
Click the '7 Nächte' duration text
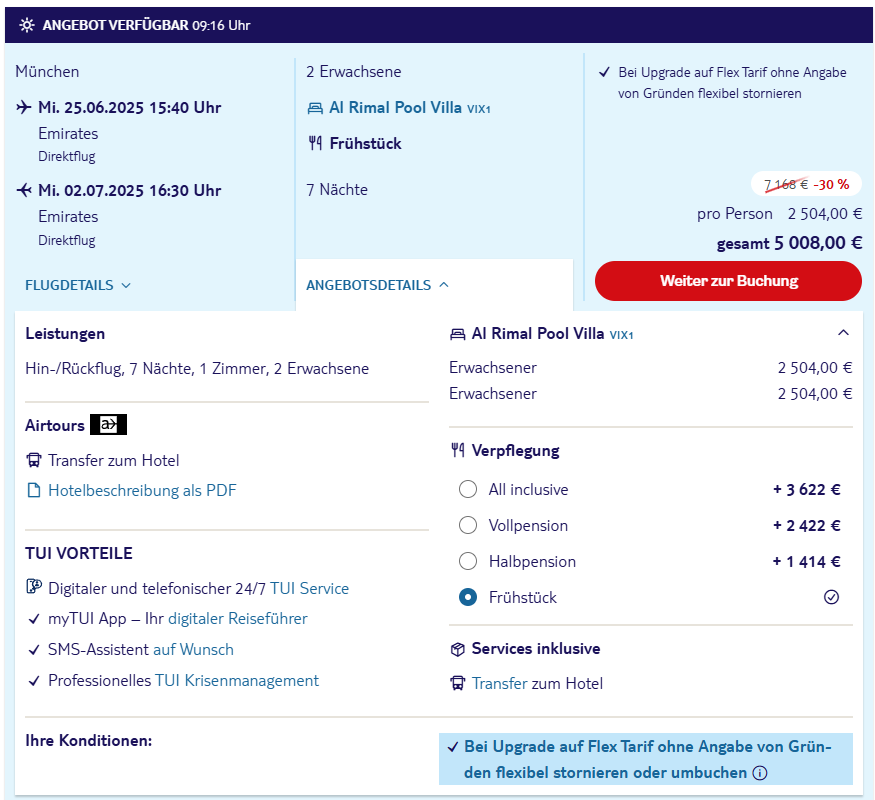pos(337,190)
